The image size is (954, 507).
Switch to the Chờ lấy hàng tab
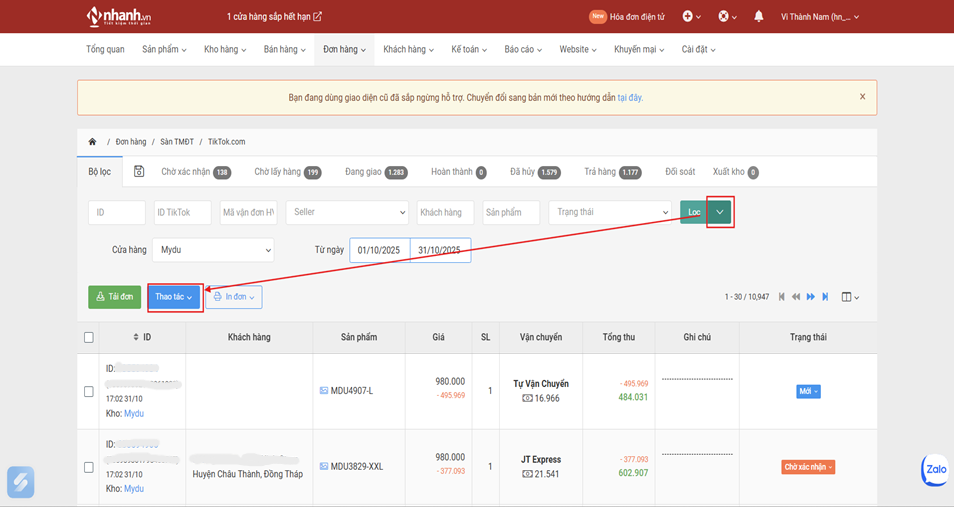coord(287,172)
